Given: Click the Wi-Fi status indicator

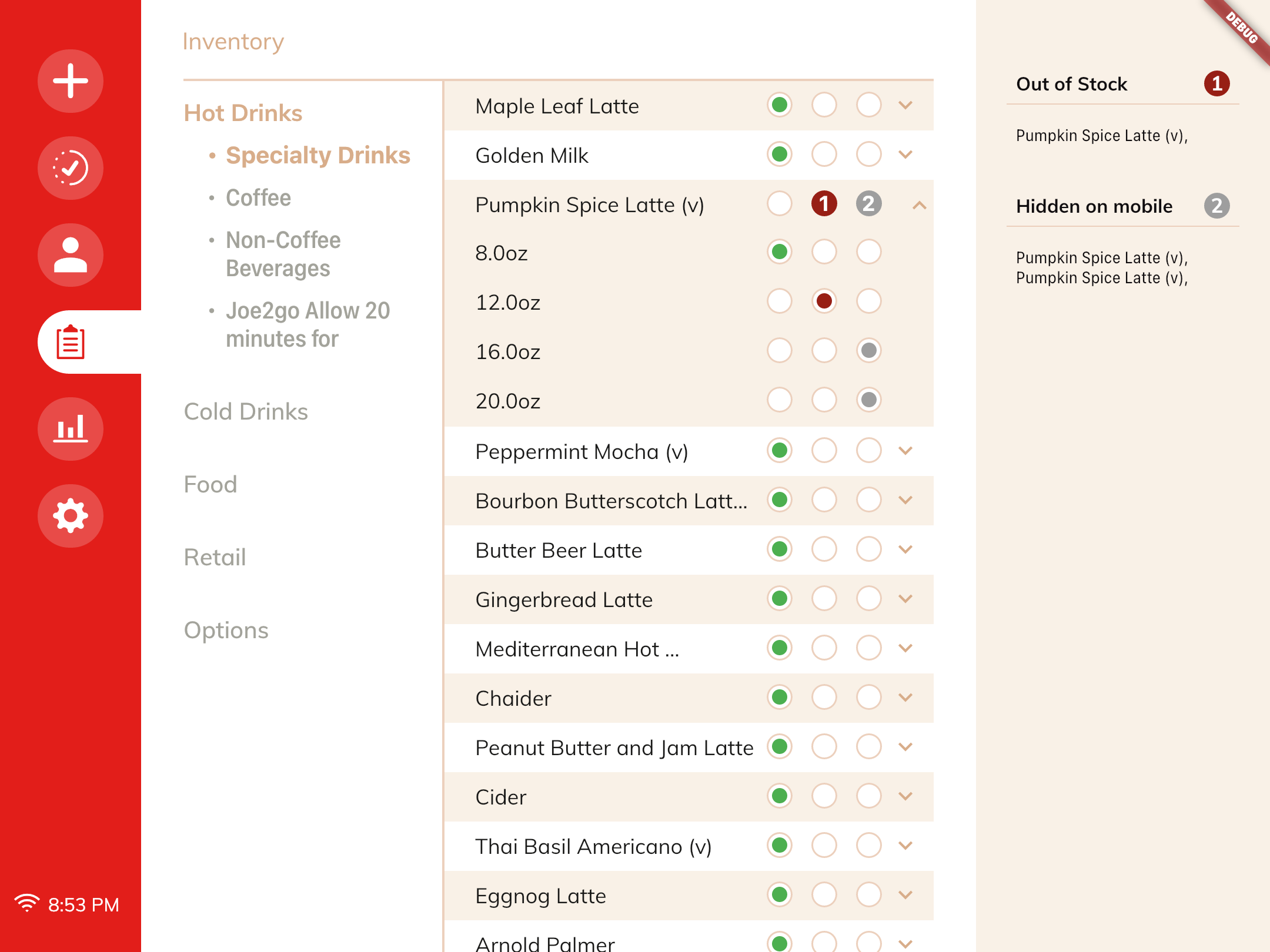Looking at the screenshot, I should click(x=26, y=904).
